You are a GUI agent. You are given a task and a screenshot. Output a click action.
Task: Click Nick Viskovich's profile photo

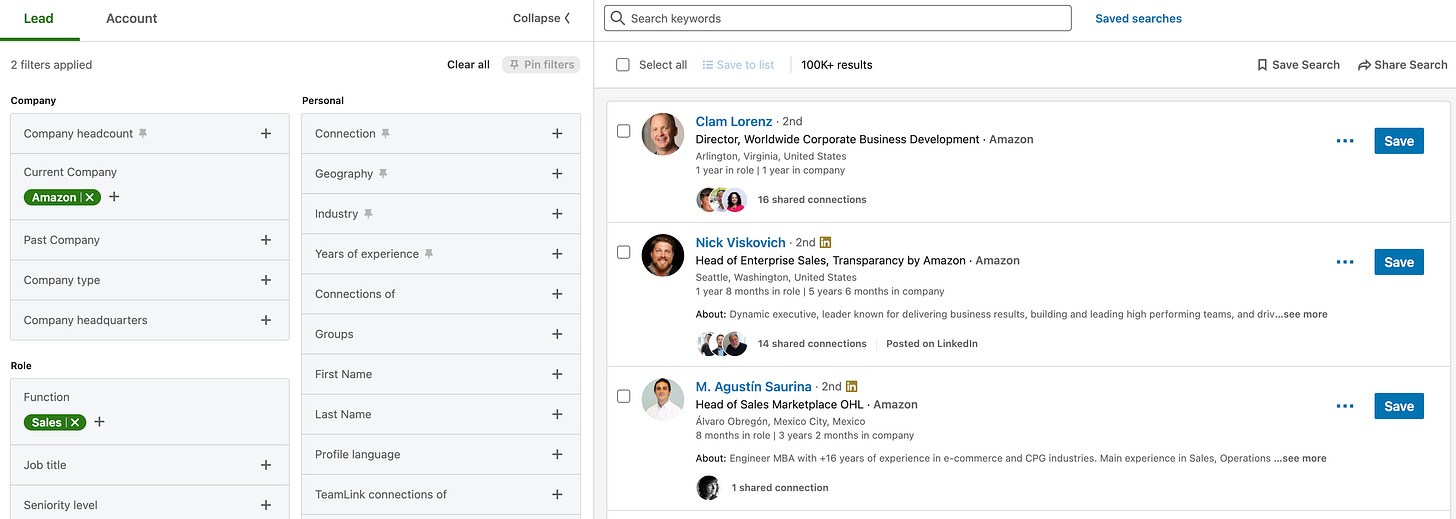662,255
